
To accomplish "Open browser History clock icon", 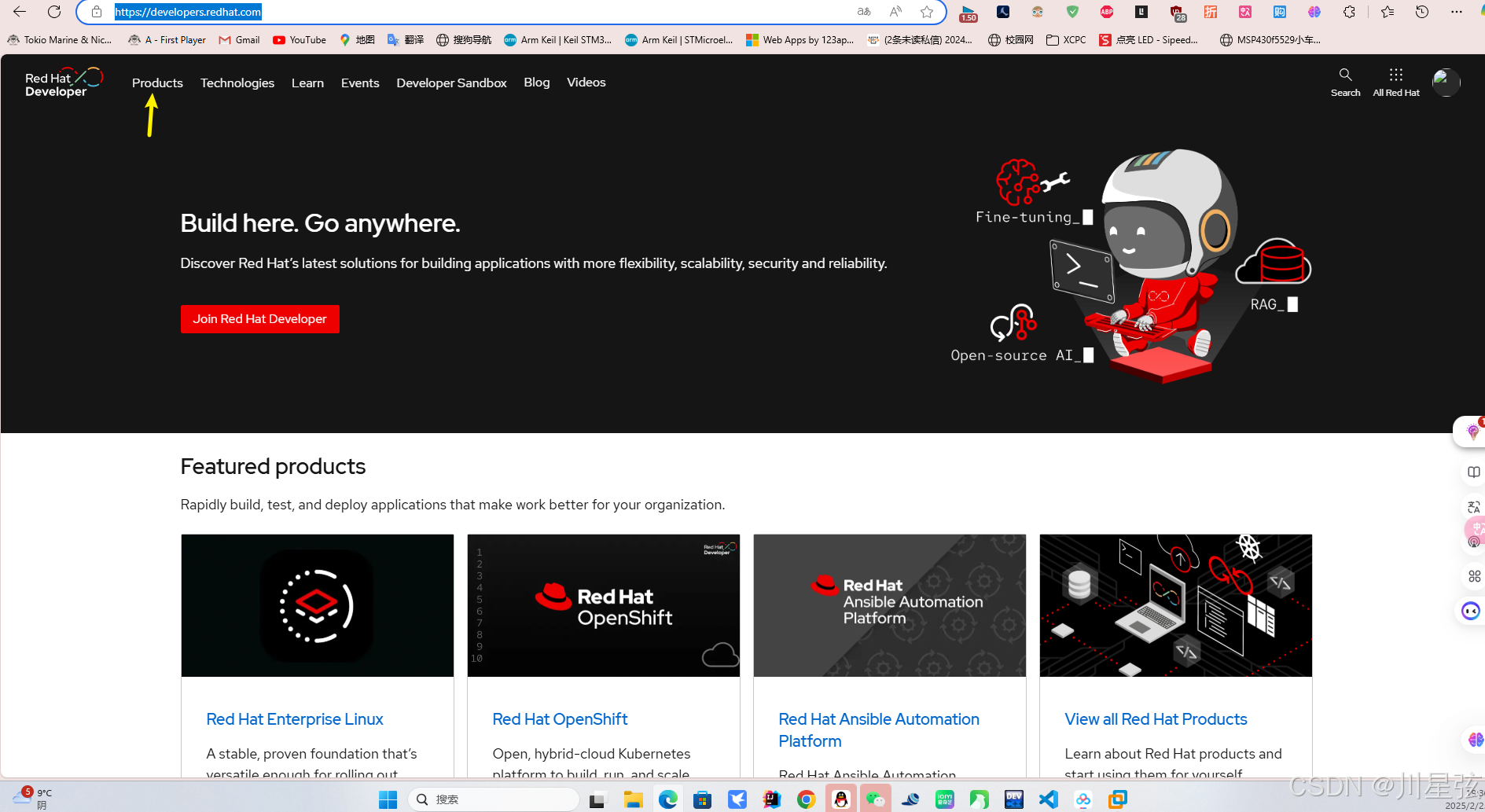I will tap(1422, 12).
